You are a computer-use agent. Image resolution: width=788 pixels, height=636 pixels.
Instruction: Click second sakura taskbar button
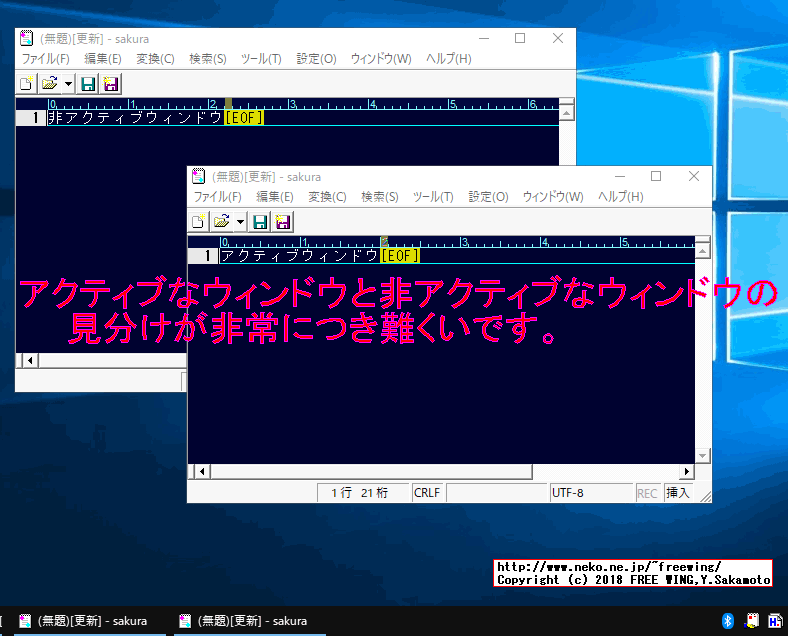point(250,621)
